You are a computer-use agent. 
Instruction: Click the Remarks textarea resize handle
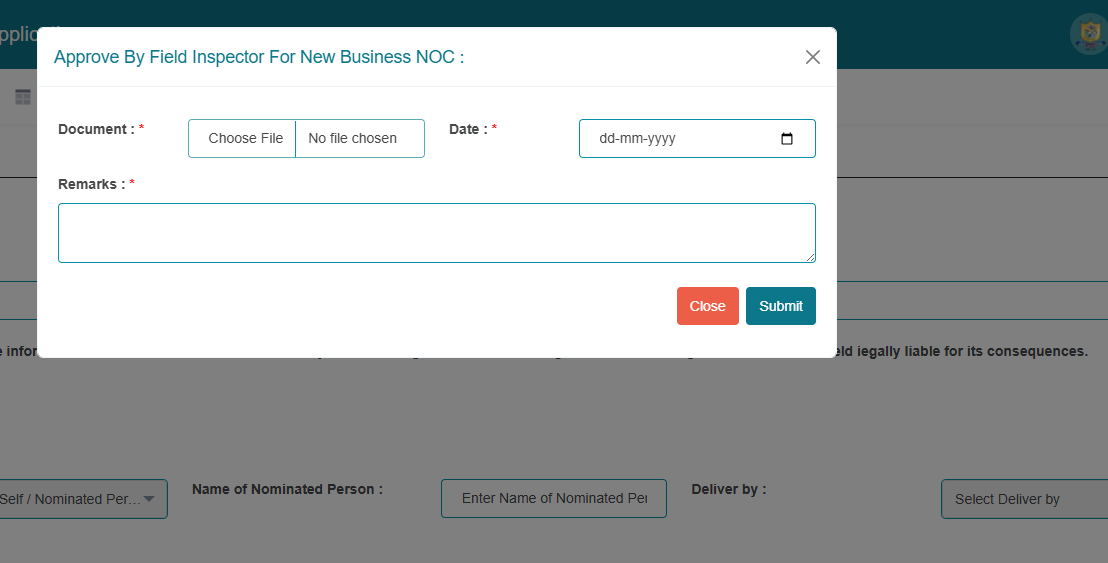click(x=809, y=256)
